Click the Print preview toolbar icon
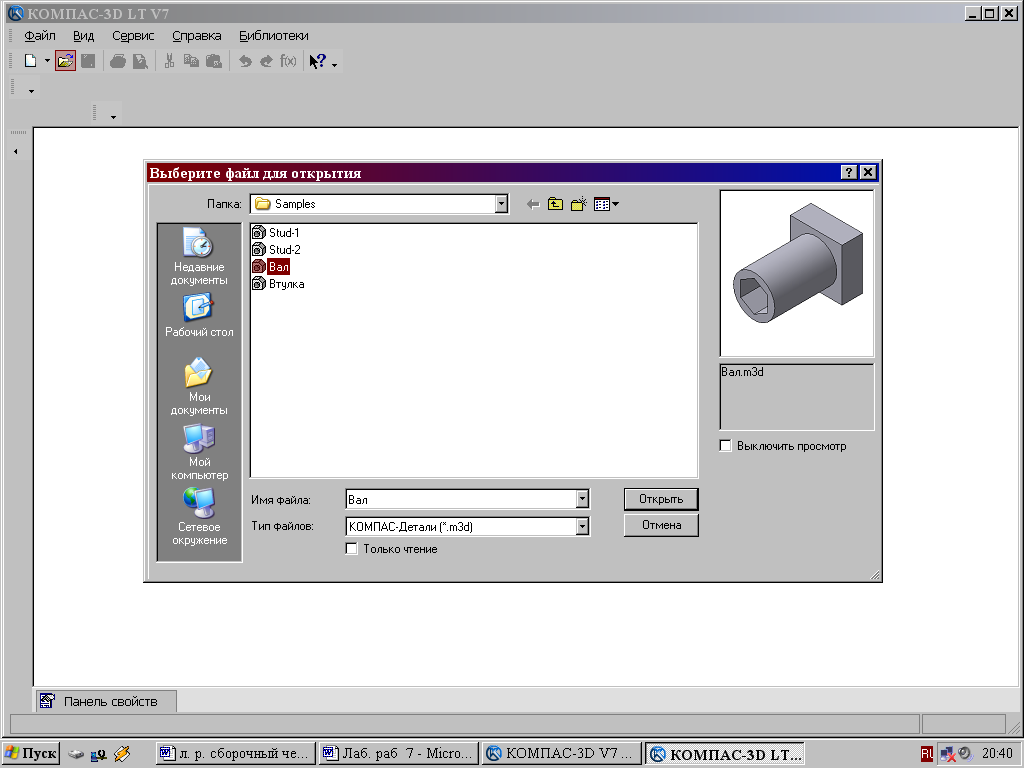The width and height of the screenshot is (1024, 768). [x=140, y=61]
